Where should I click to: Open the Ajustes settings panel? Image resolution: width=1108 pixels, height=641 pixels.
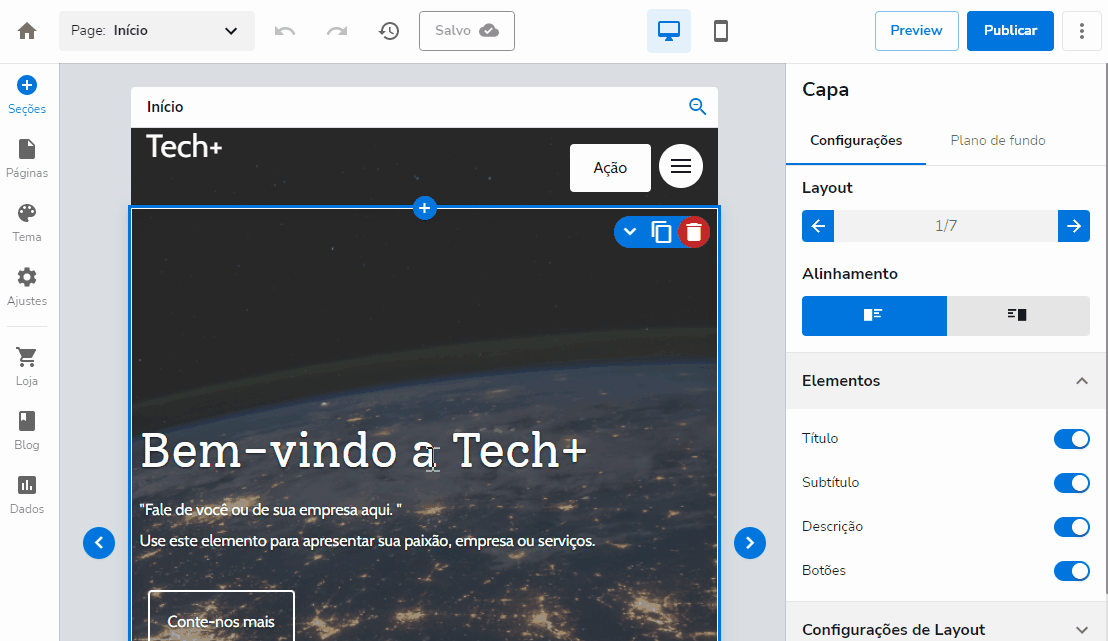click(27, 287)
